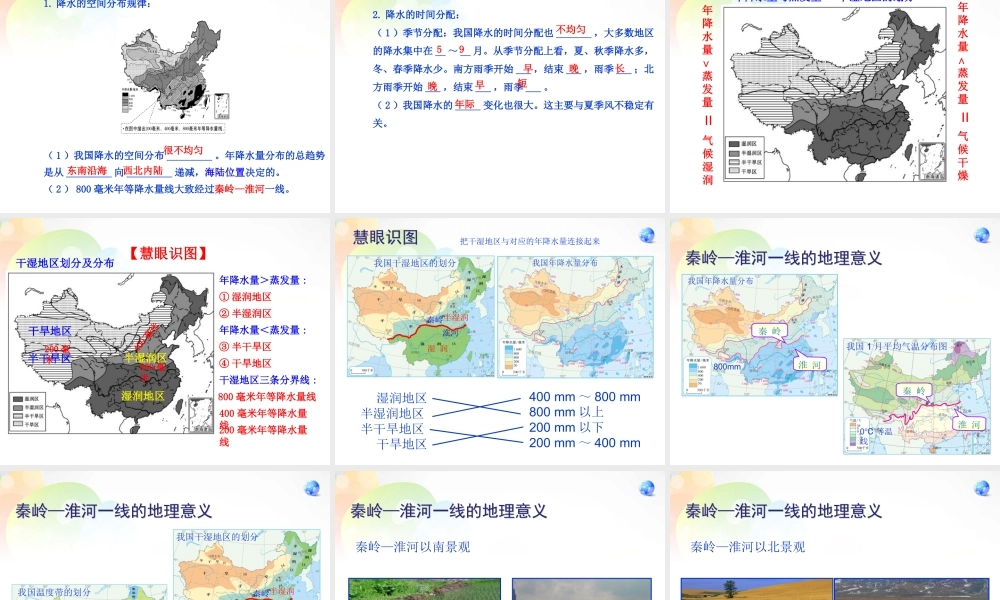Image resolution: width=1000 pixels, height=600 pixels.
Task: Select the 我国年降水量分布 map with 800mm label
Action: [759, 335]
